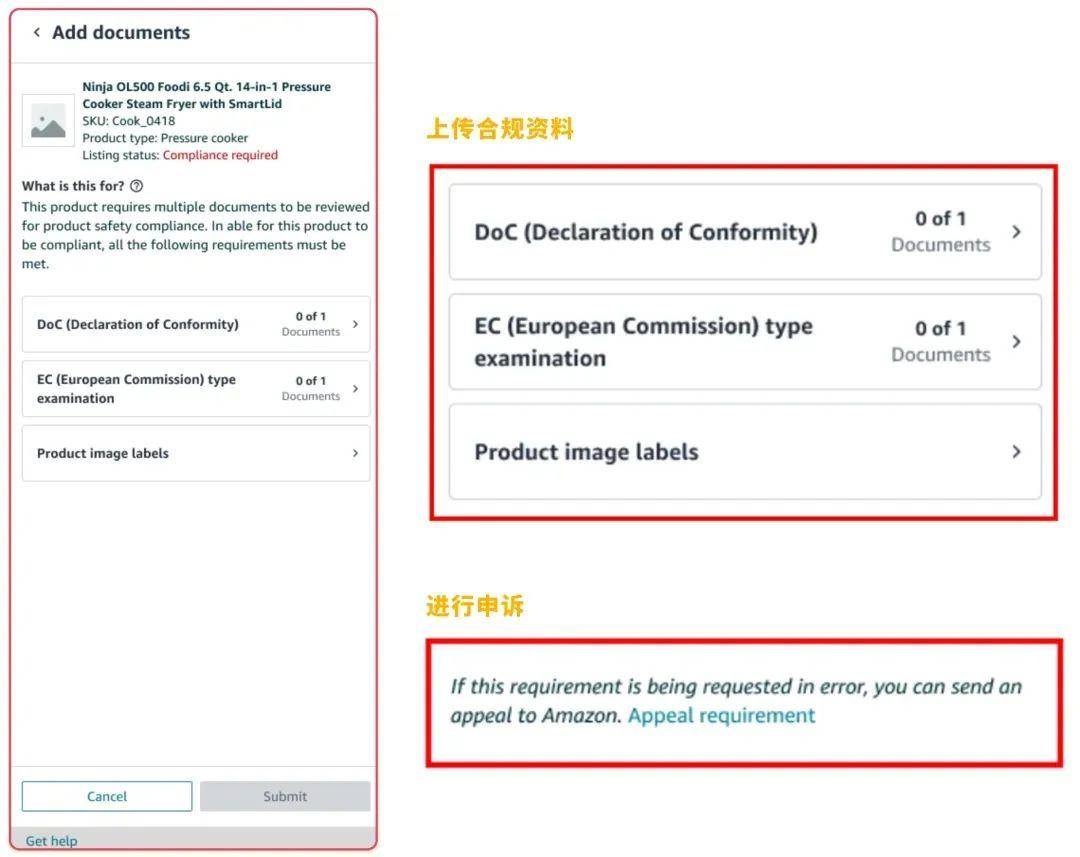Open the help icon next to What is this for?
This screenshot has height=857, width=1080.
136,186
